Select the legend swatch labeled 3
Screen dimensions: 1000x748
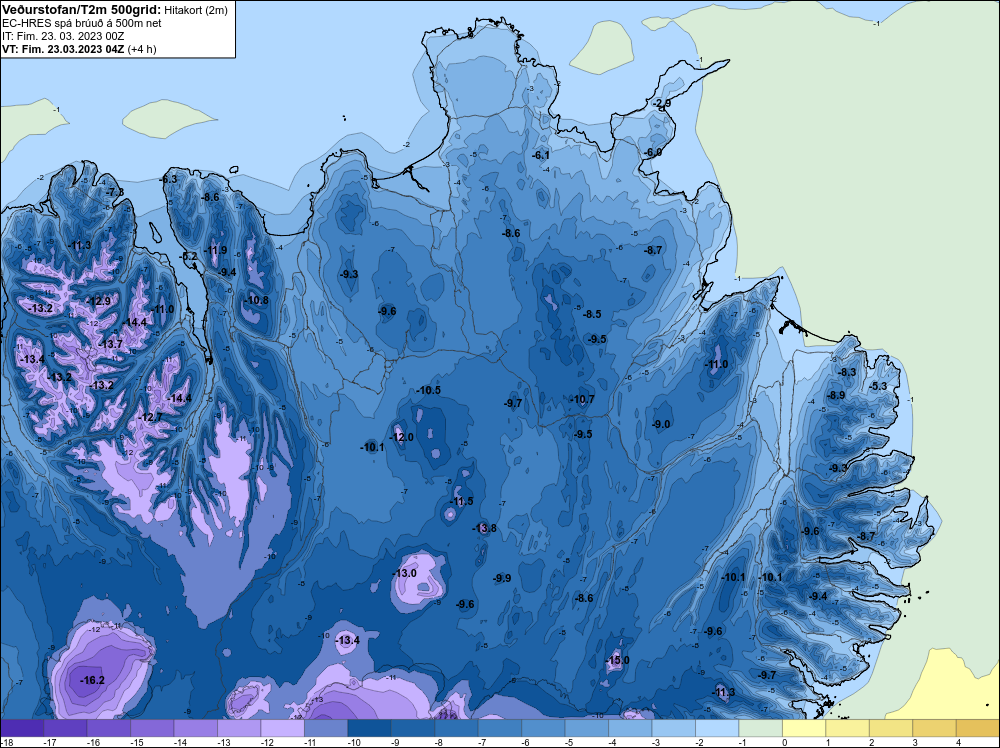pyautogui.click(x=934, y=728)
